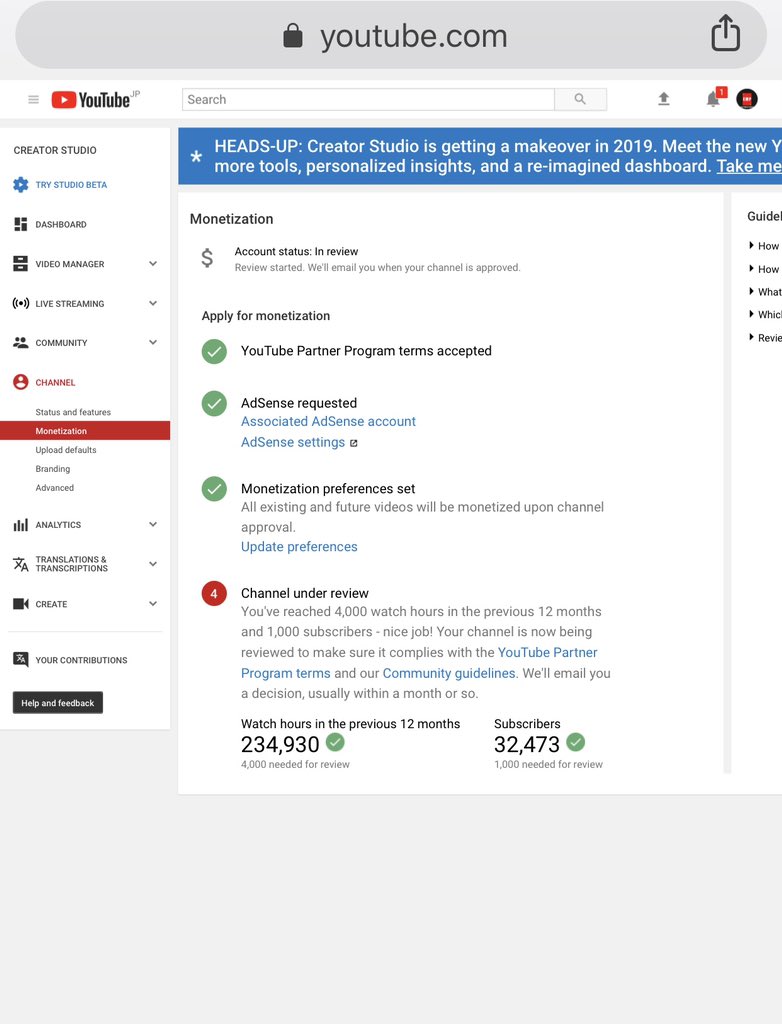782x1024 pixels.
Task: Click the Analytics bar chart icon
Action: tap(21, 524)
